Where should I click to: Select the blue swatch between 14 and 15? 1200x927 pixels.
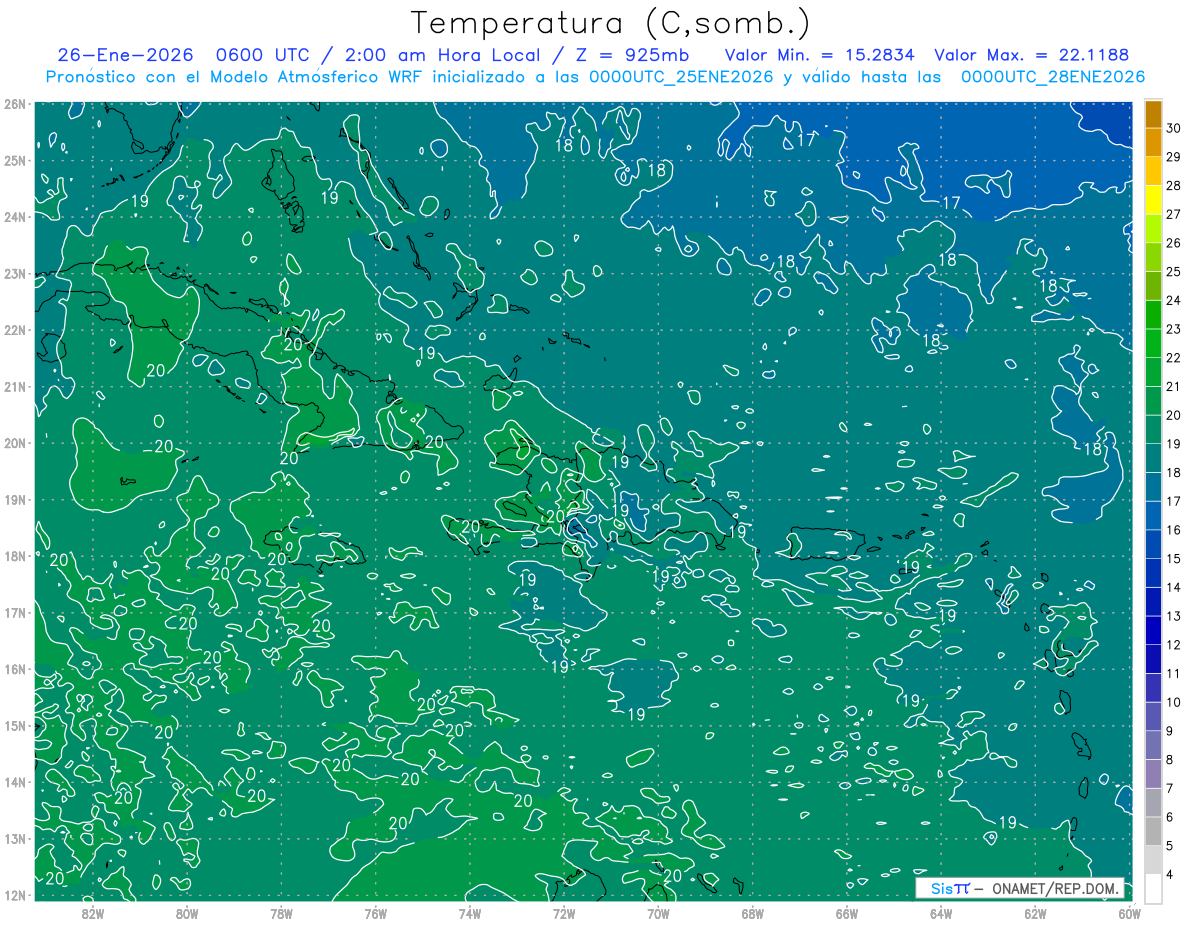(x=1154, y=573)
